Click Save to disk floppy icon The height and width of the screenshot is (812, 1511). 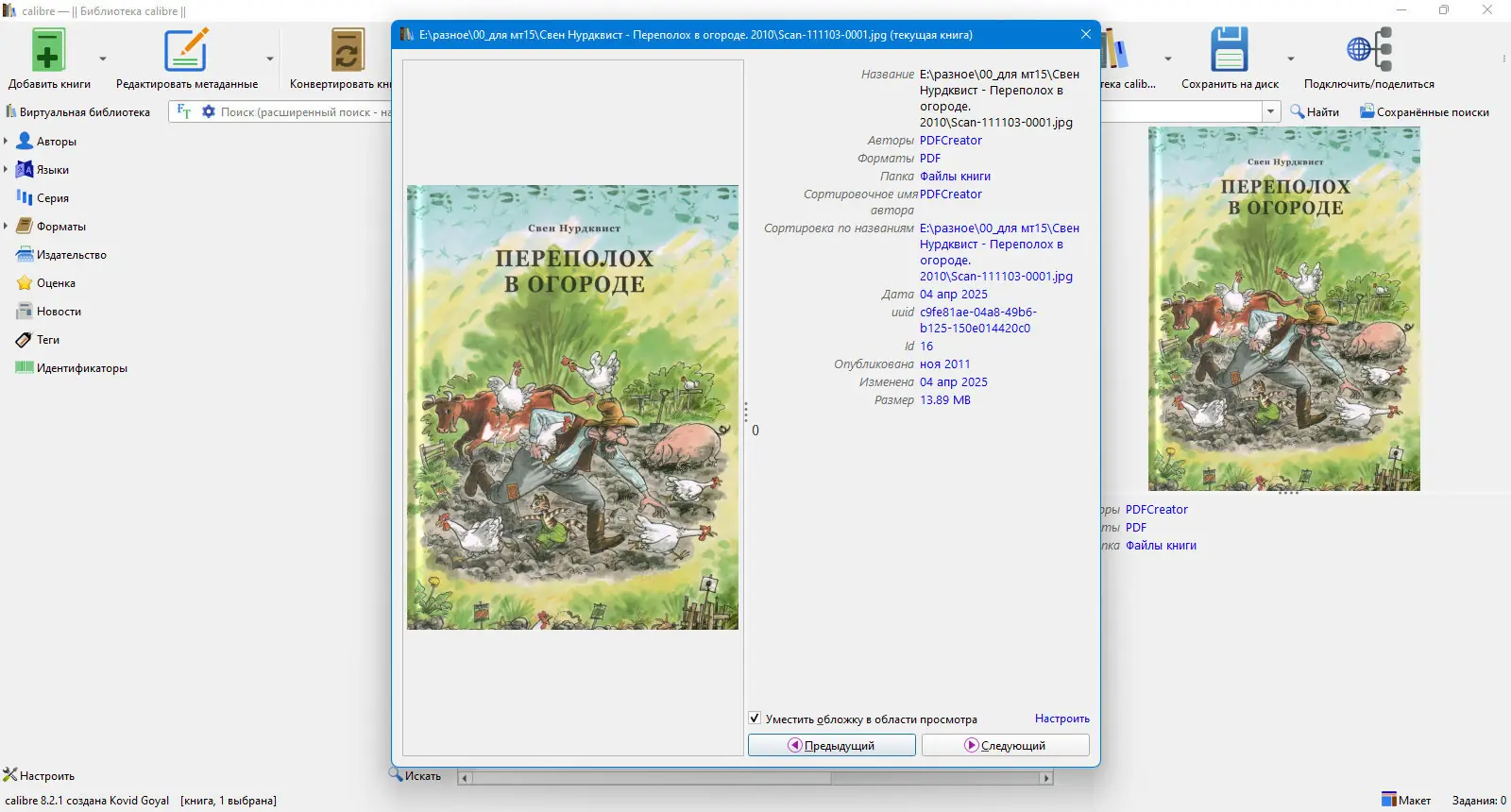[1230, 49]
